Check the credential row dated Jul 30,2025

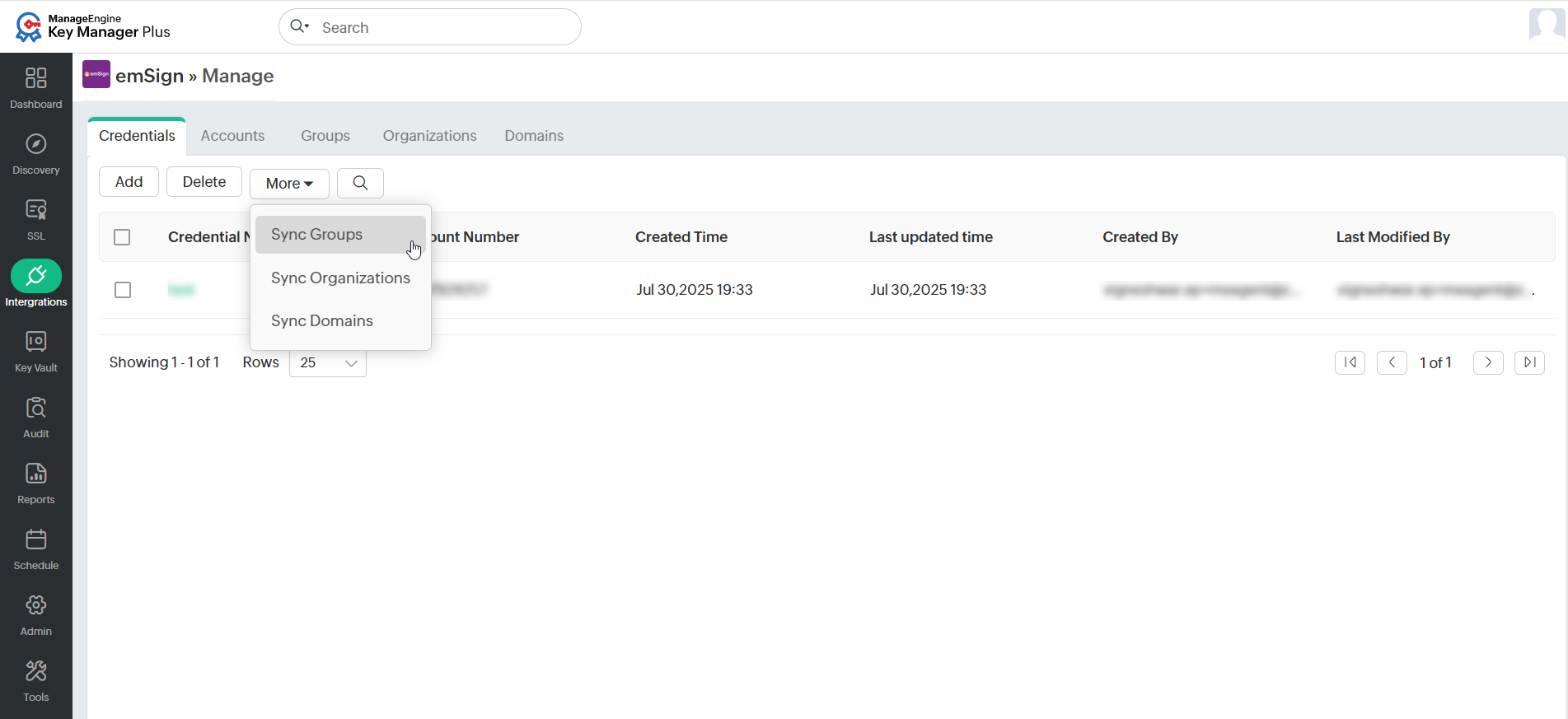tap(123, 290)
